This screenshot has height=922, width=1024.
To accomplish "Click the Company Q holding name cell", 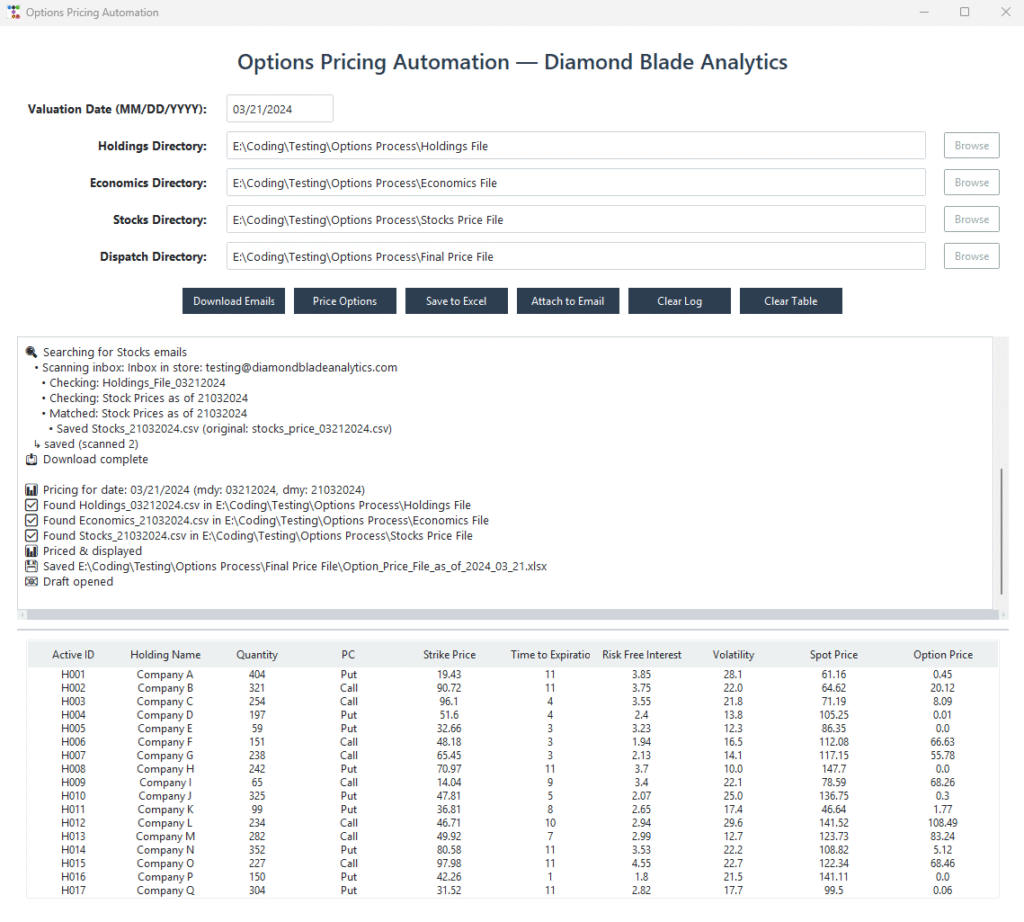I will tap(165, 890).
